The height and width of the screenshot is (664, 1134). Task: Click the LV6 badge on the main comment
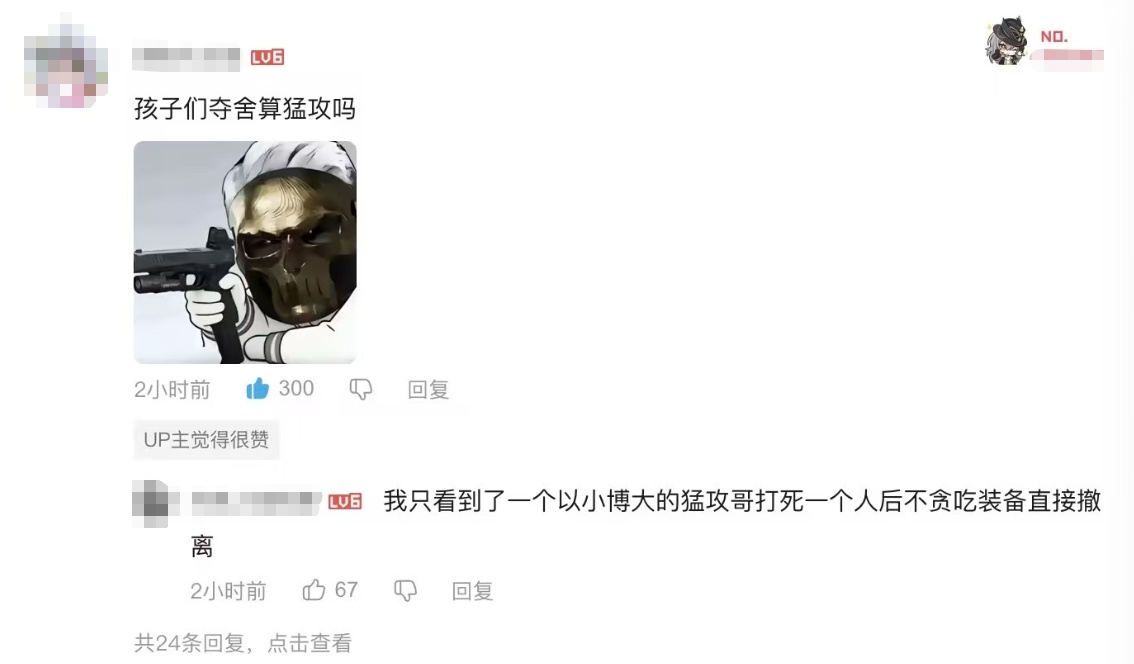[x=268, y=57]
